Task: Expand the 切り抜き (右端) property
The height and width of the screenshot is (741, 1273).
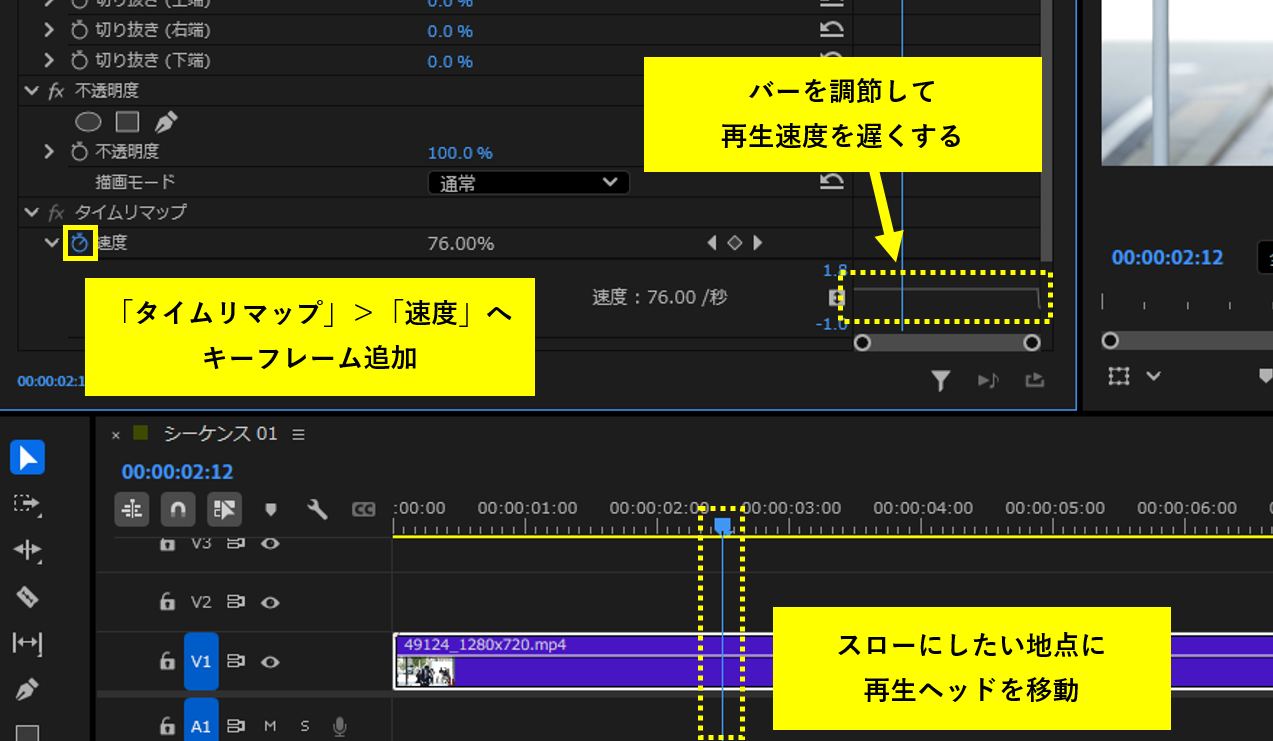Action: point(47,31)
